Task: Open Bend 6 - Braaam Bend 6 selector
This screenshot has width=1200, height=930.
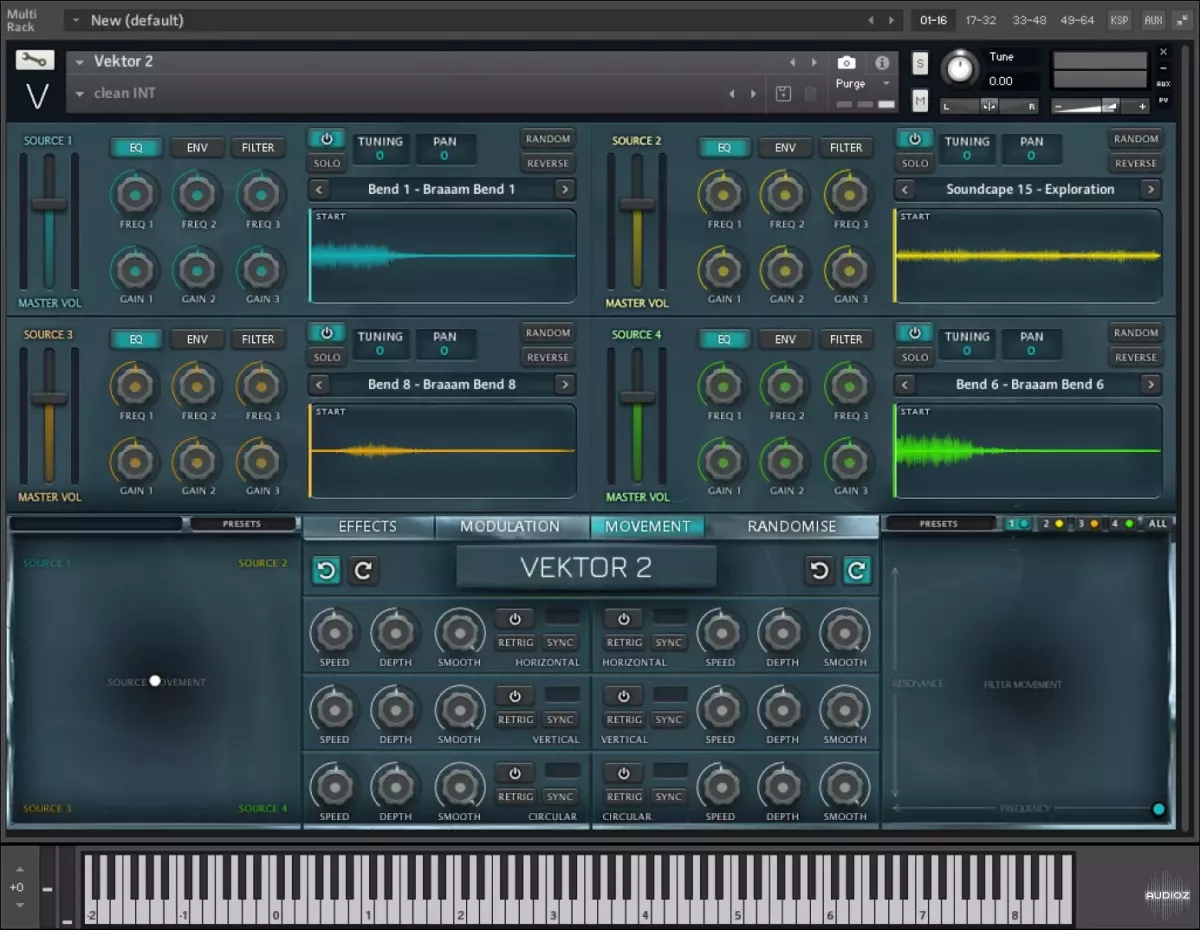Action: pos(1030,384)
